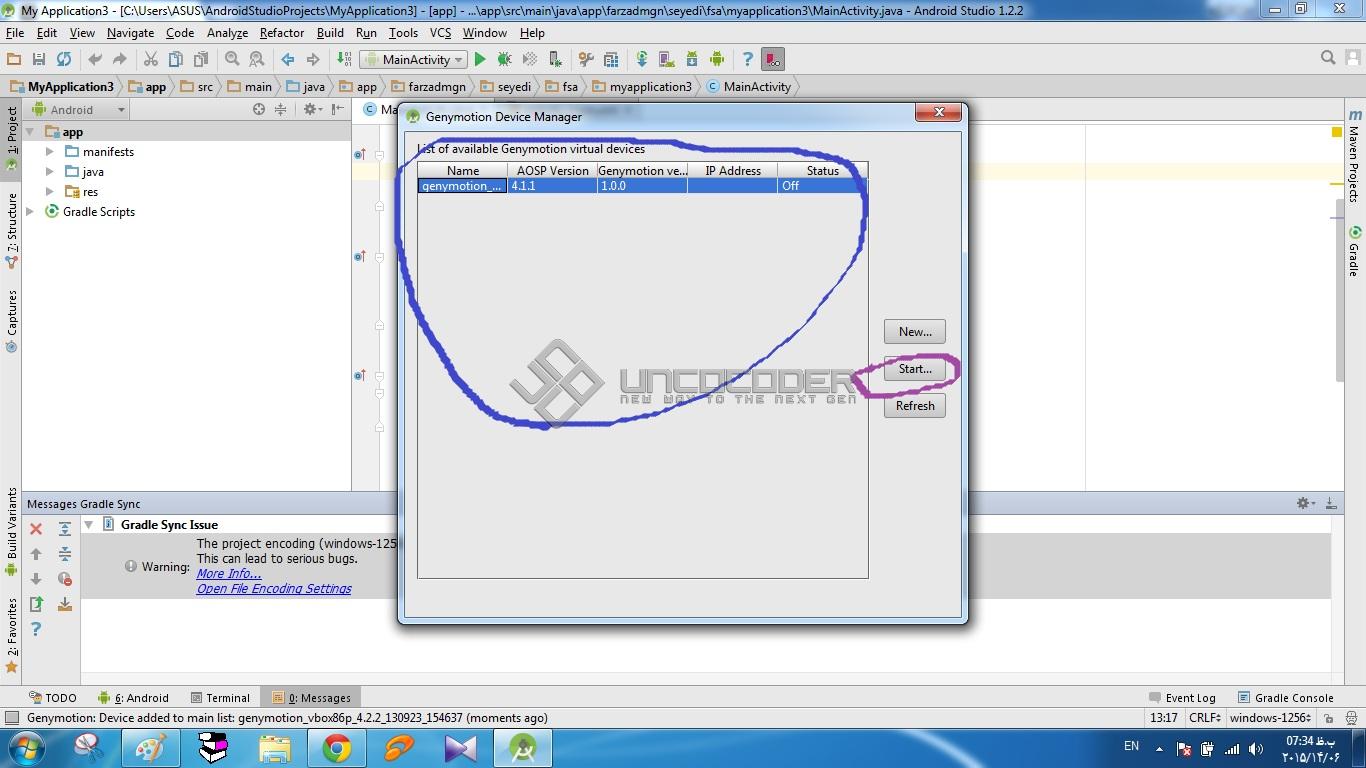Viewport: 1366px width, 768px height.
Task: Open the MainActivity run configuration dropdown
Action: pos(414,59)
